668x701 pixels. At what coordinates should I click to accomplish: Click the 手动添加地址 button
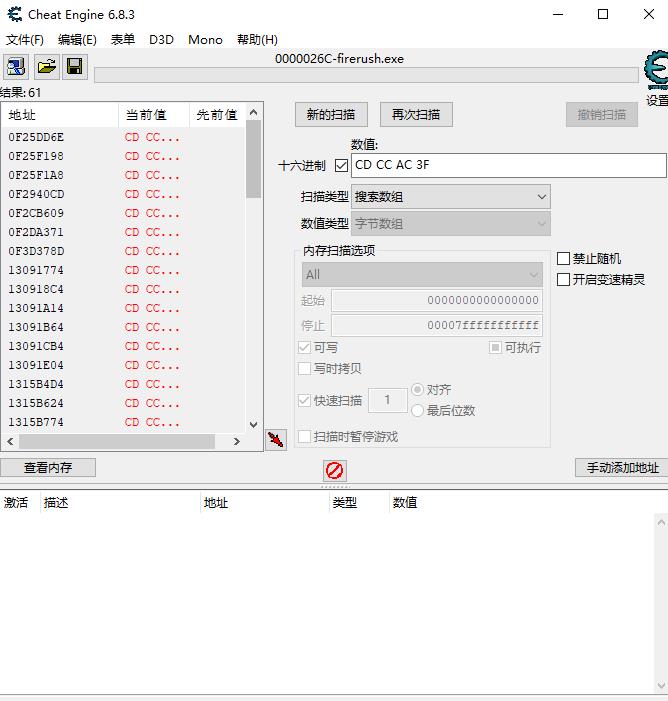(622, 468)
